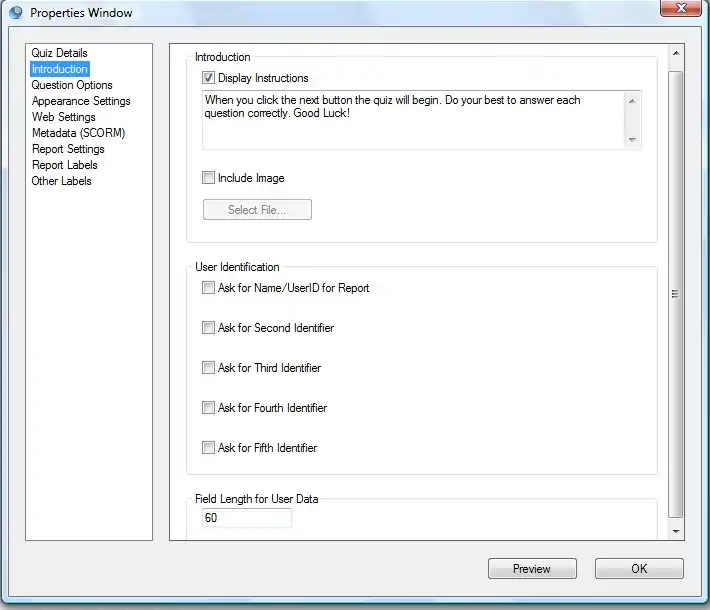Viewport: 710px width, 610px height.
Task: Click the Properties Window title bar icon
Action: [16, 13]
